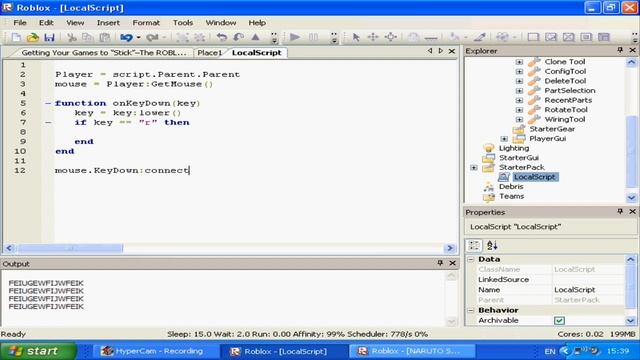Screen dimensions: 640x360
Task: Switch to Getting Your Games to Stick tab
Action: coord(104,53)
